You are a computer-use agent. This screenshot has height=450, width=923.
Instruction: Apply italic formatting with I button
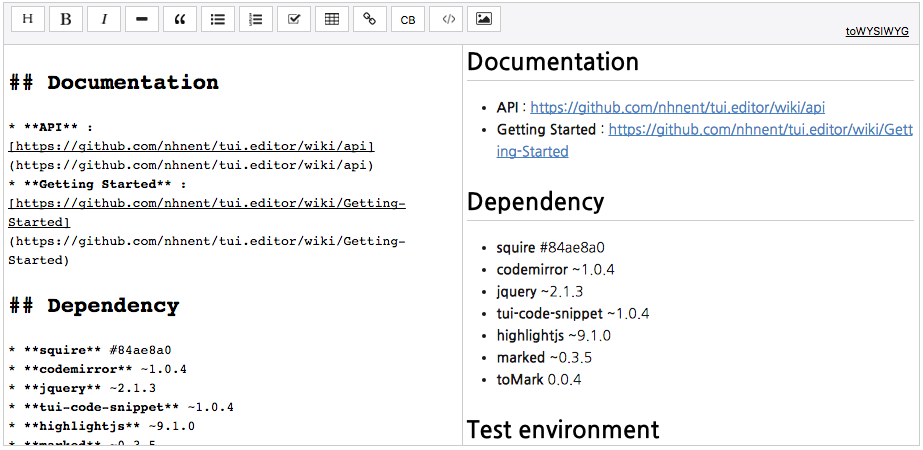click(x=104, y=19)
